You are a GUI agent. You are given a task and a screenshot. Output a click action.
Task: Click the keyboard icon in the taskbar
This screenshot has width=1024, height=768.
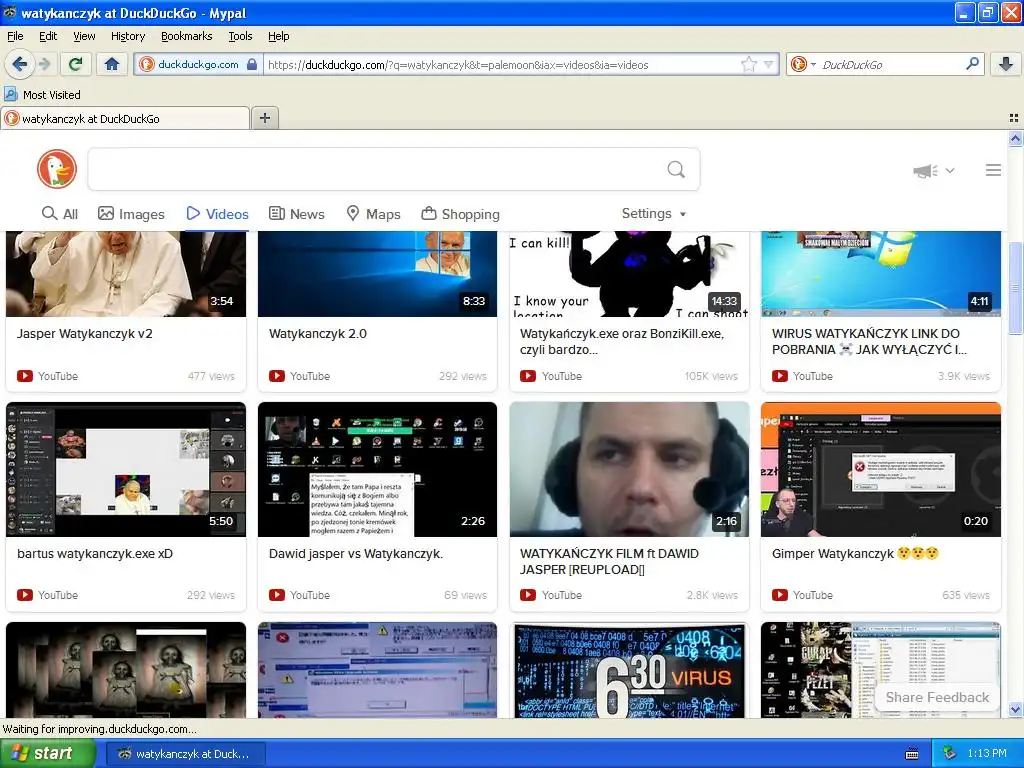click(x=912, y=754)
